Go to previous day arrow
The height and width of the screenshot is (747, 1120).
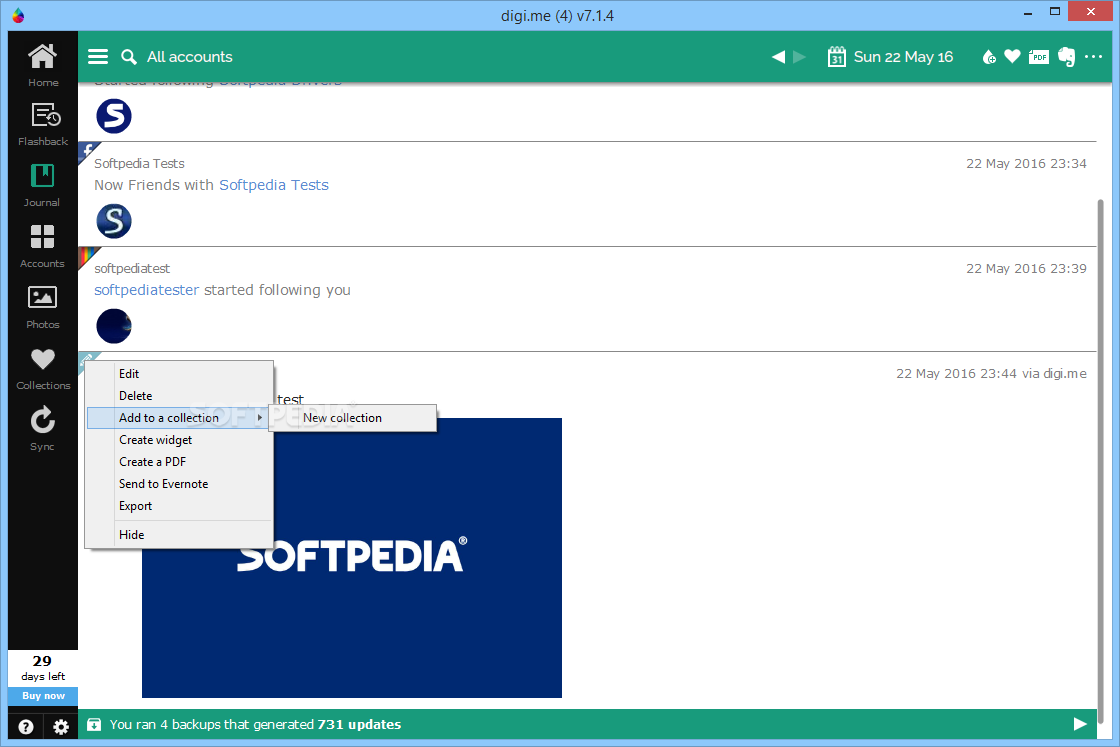click(779, 57)
